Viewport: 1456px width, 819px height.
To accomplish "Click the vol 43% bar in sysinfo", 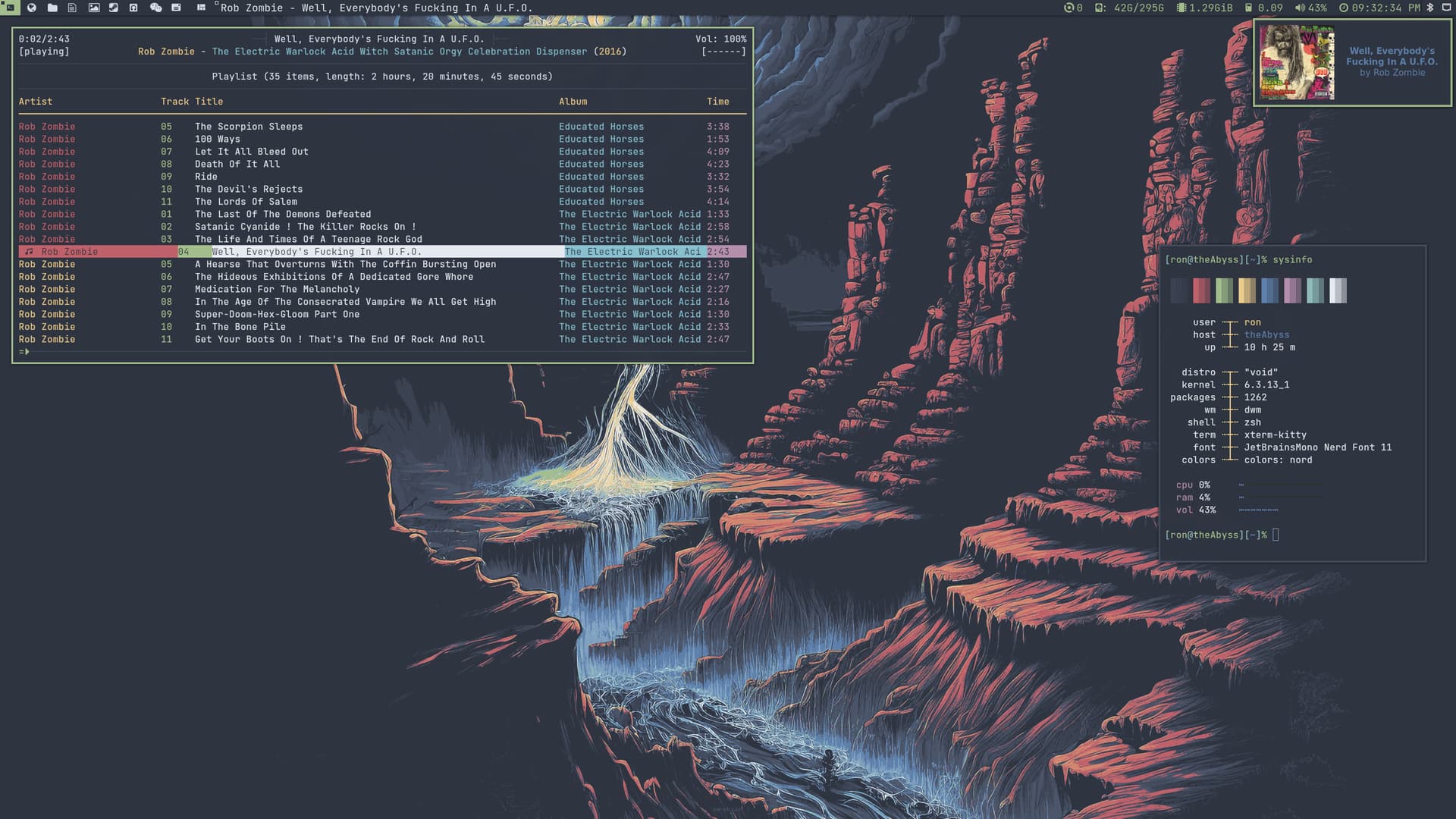I will coord(1259,510).
